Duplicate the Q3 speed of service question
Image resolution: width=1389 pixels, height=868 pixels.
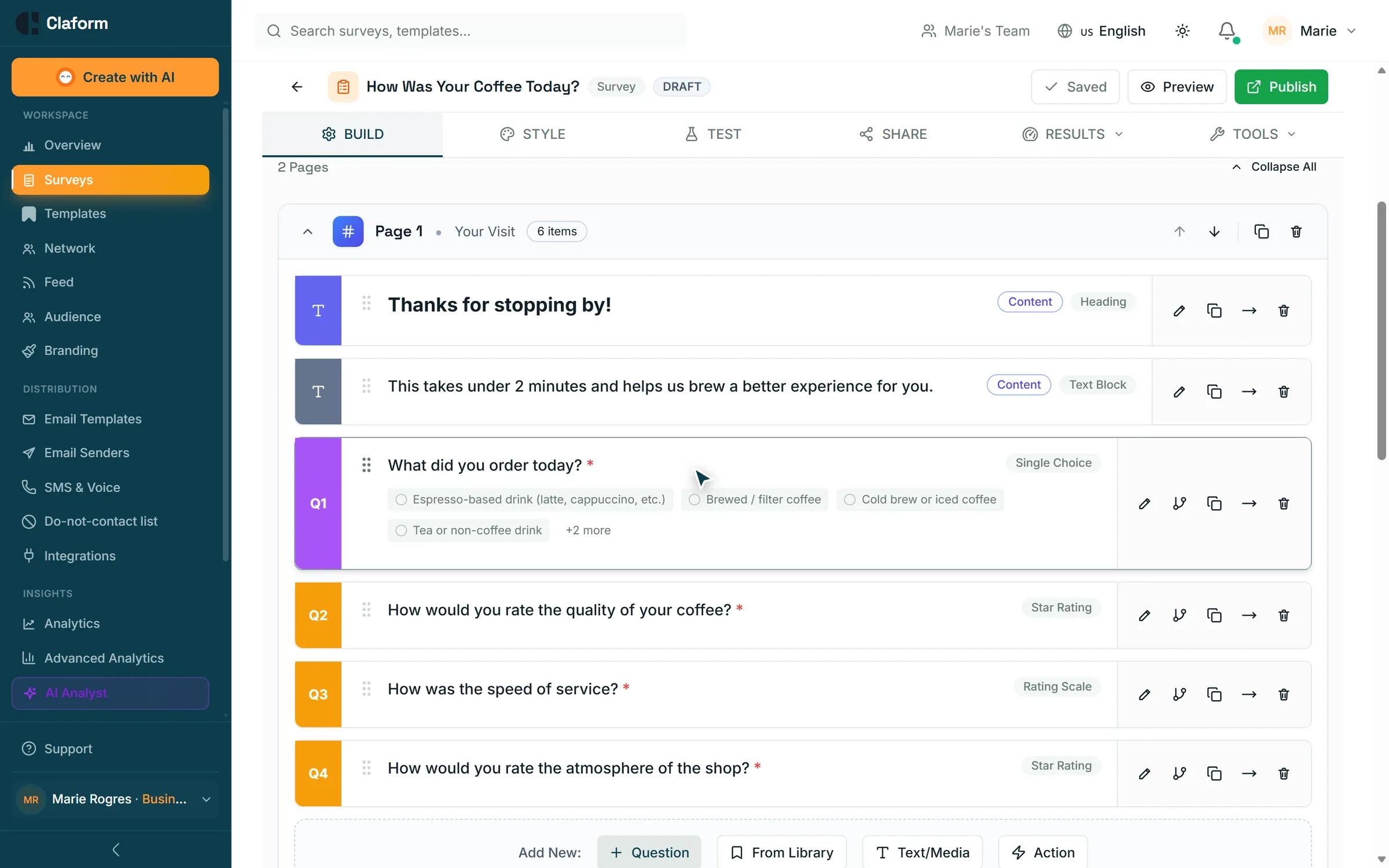(x=1214, y=694)
